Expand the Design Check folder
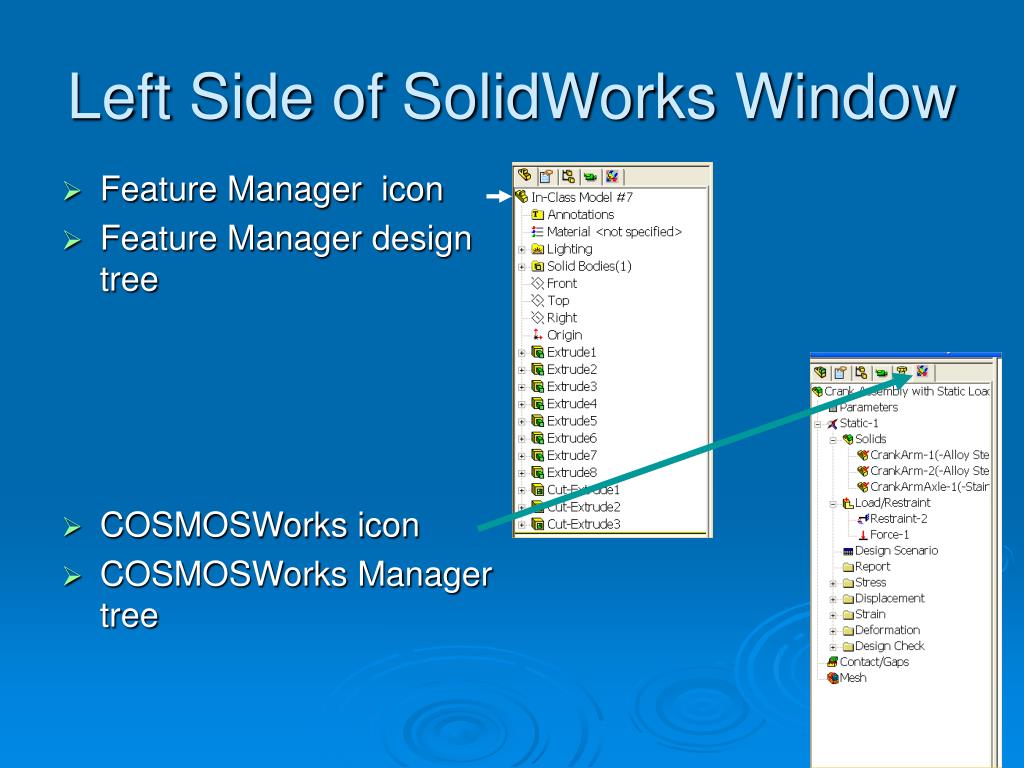 coord(833,647)
